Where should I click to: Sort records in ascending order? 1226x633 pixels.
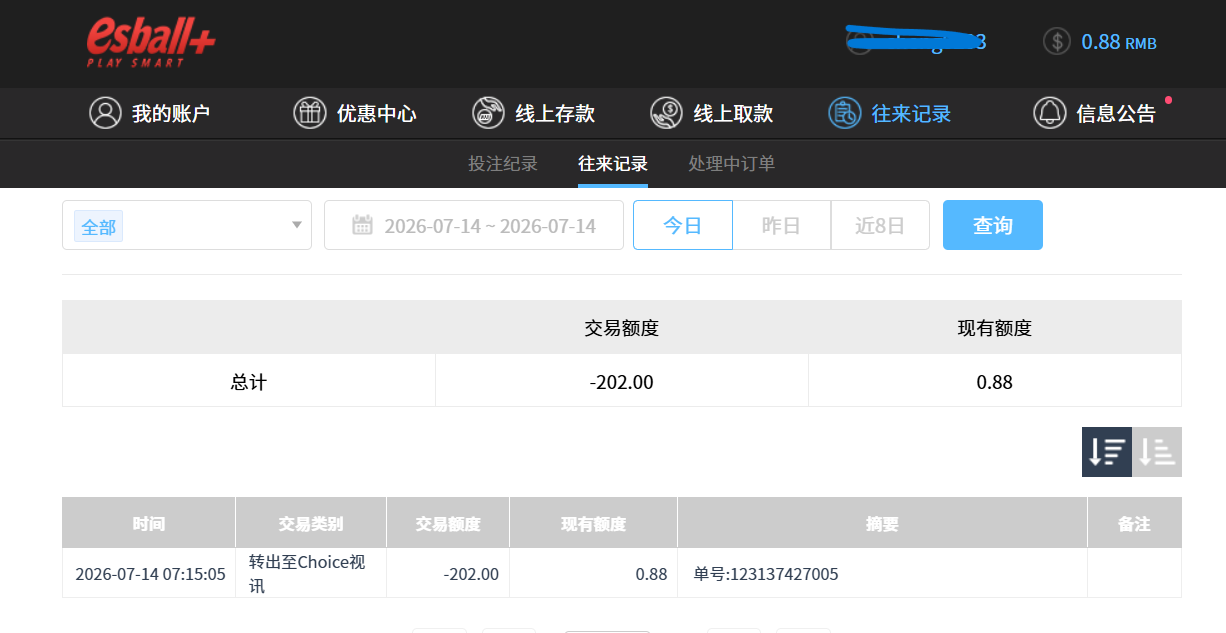coord(1157,452)
